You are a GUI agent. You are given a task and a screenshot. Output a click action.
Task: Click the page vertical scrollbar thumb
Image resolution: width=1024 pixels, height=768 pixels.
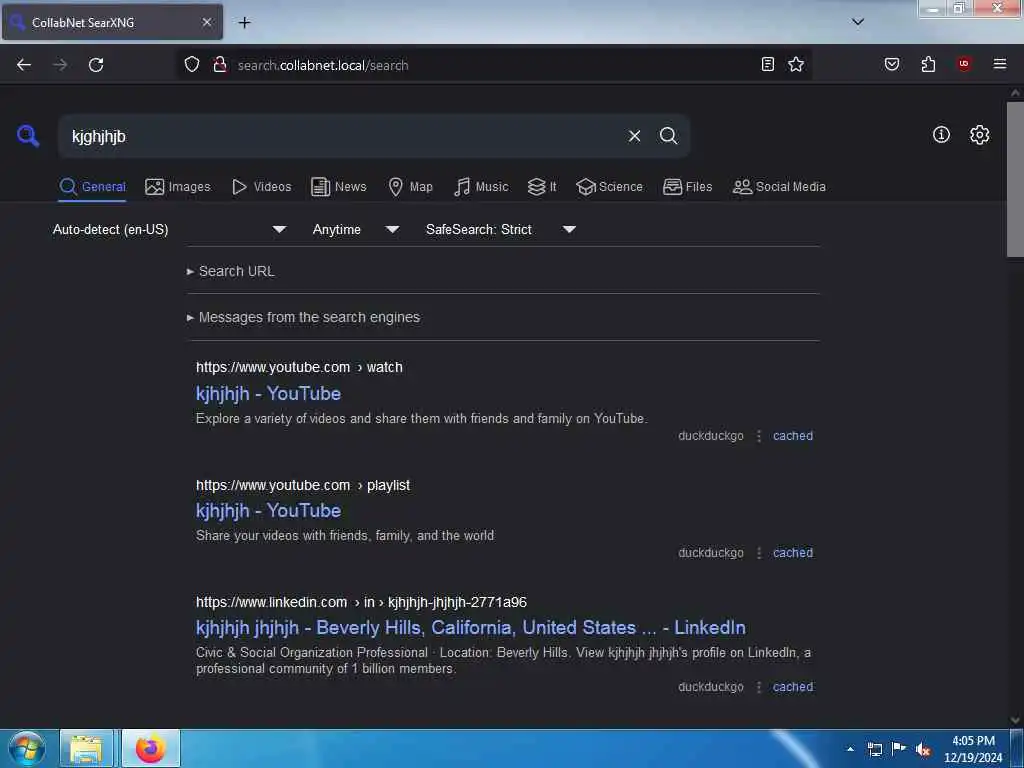pos(1015,179)
